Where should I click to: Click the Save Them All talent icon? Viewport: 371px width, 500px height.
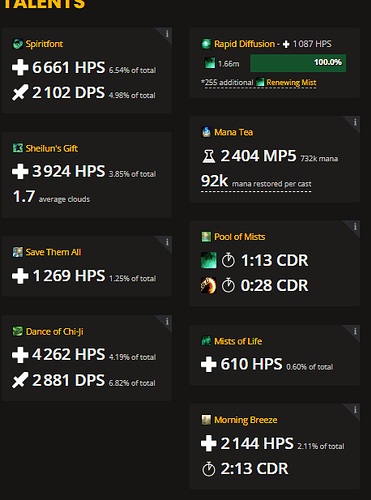pyautogui.click(x=18, y=252)
